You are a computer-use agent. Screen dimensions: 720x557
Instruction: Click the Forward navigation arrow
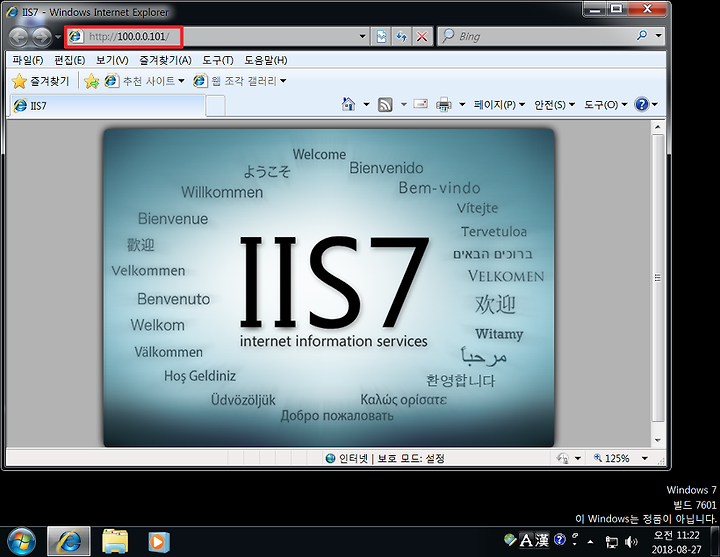[x=42, y=37]
